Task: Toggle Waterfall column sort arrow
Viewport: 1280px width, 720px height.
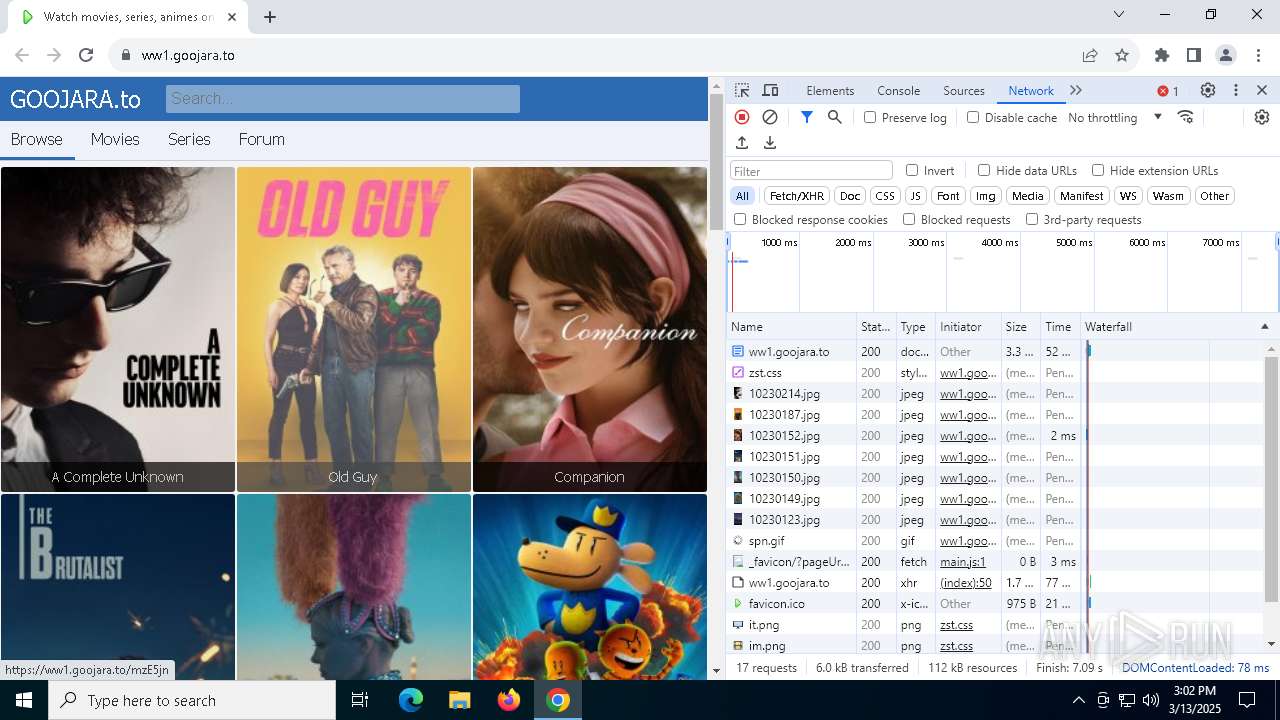Action: click(1264, 327)
